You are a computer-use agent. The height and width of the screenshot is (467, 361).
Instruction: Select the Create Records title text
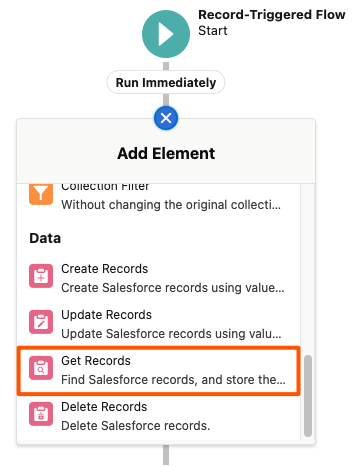tap(105, 269)
